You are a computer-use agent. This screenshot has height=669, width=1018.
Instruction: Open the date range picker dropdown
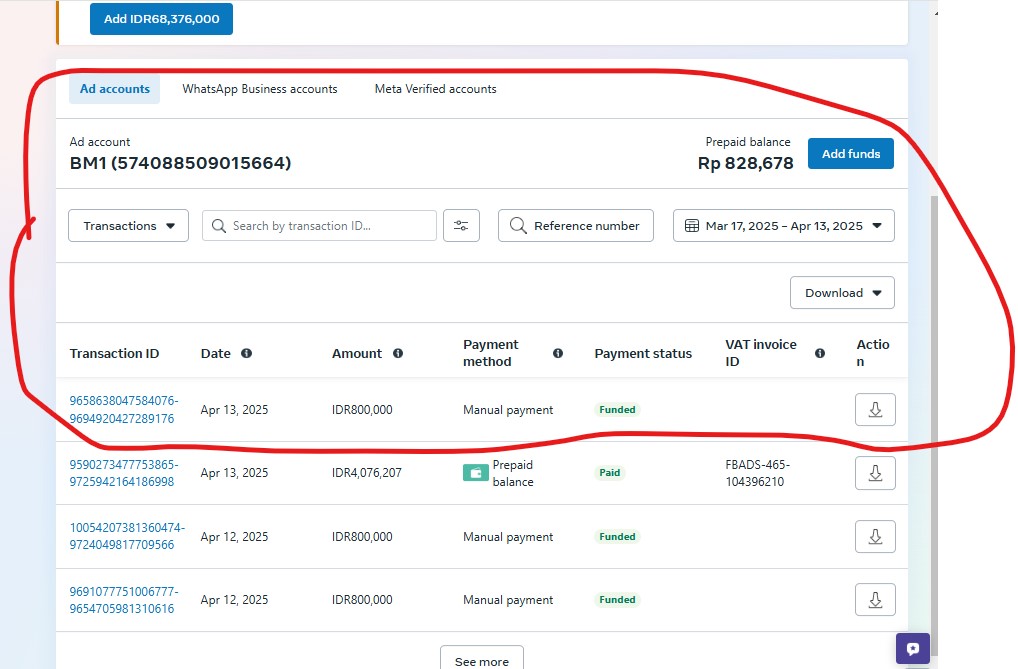click(x=783, y=226)
